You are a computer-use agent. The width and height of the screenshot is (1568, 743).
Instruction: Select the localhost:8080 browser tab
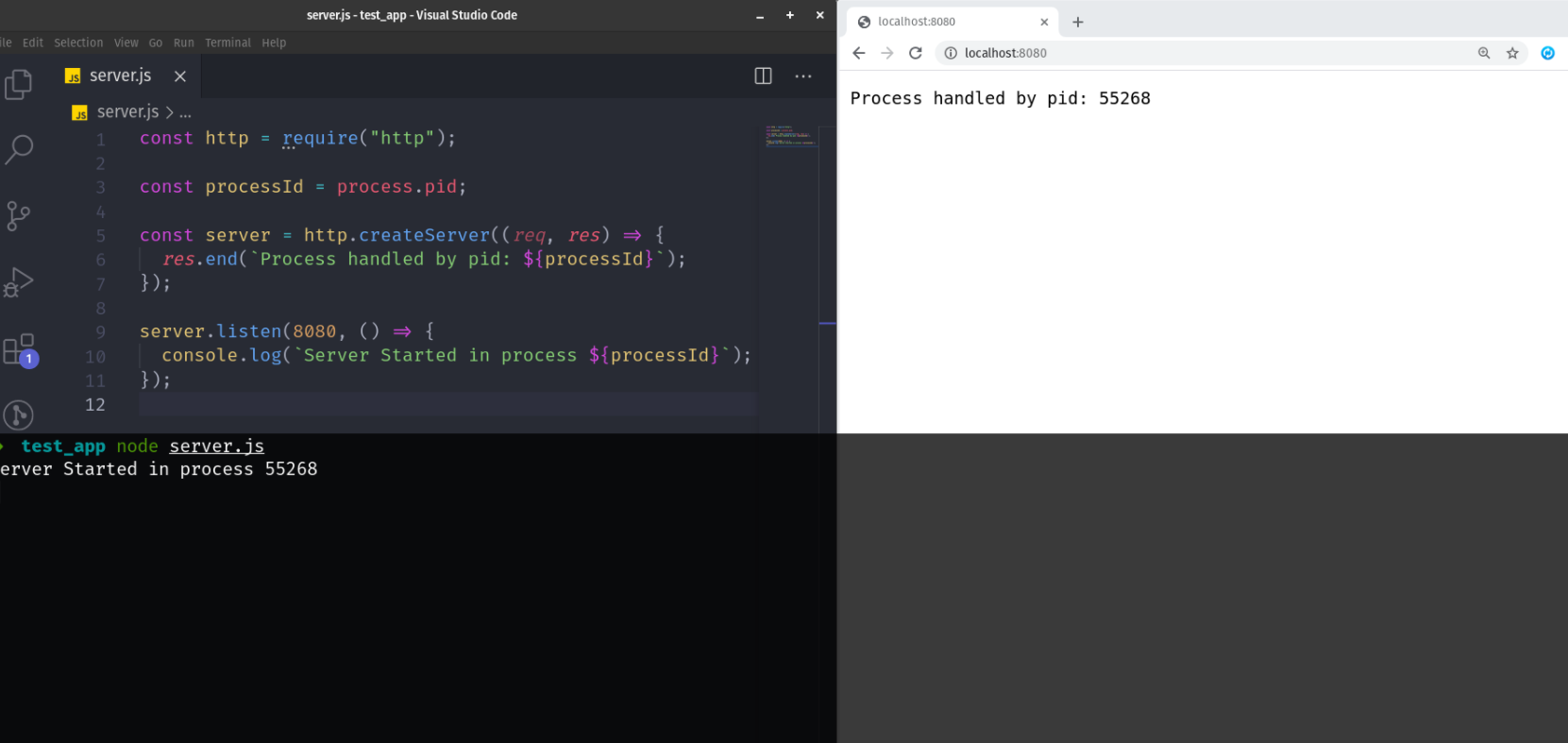pyautogui.click(x=953, y=22)
